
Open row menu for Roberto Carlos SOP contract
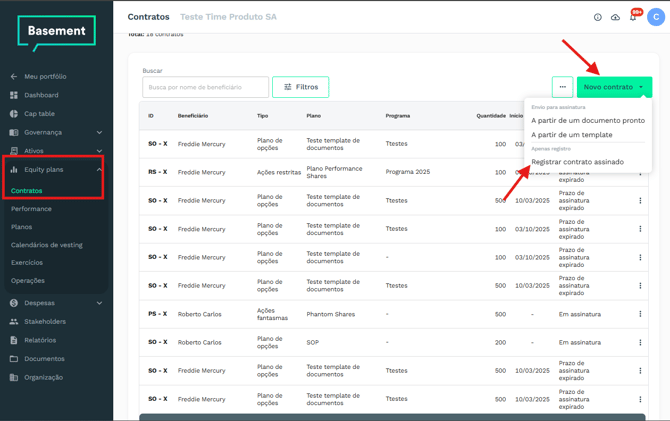coord(640,342)
